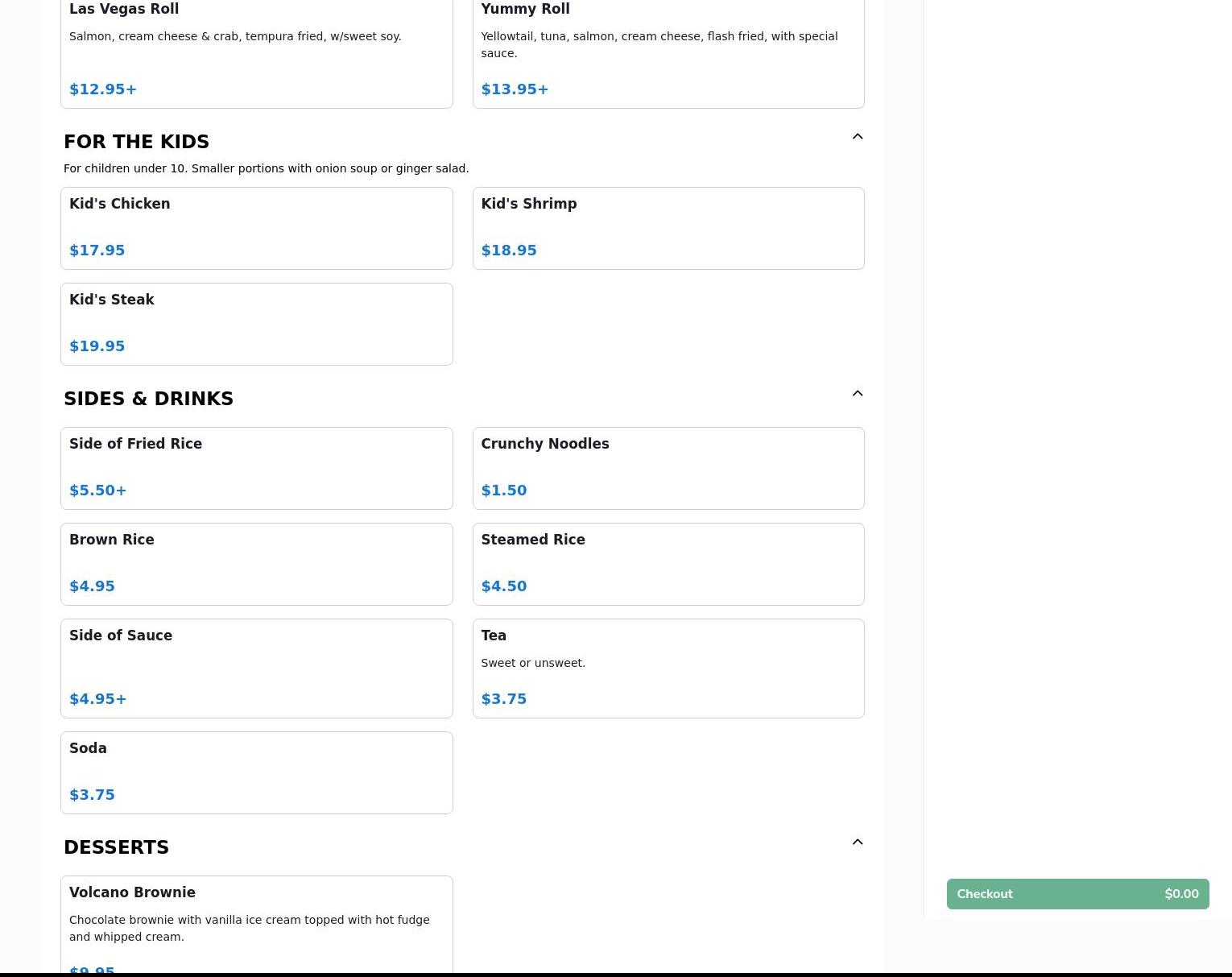The image size is (1232, 977).
Task: Choose the Side of Fried Rice card
Action: click(257, 469)
